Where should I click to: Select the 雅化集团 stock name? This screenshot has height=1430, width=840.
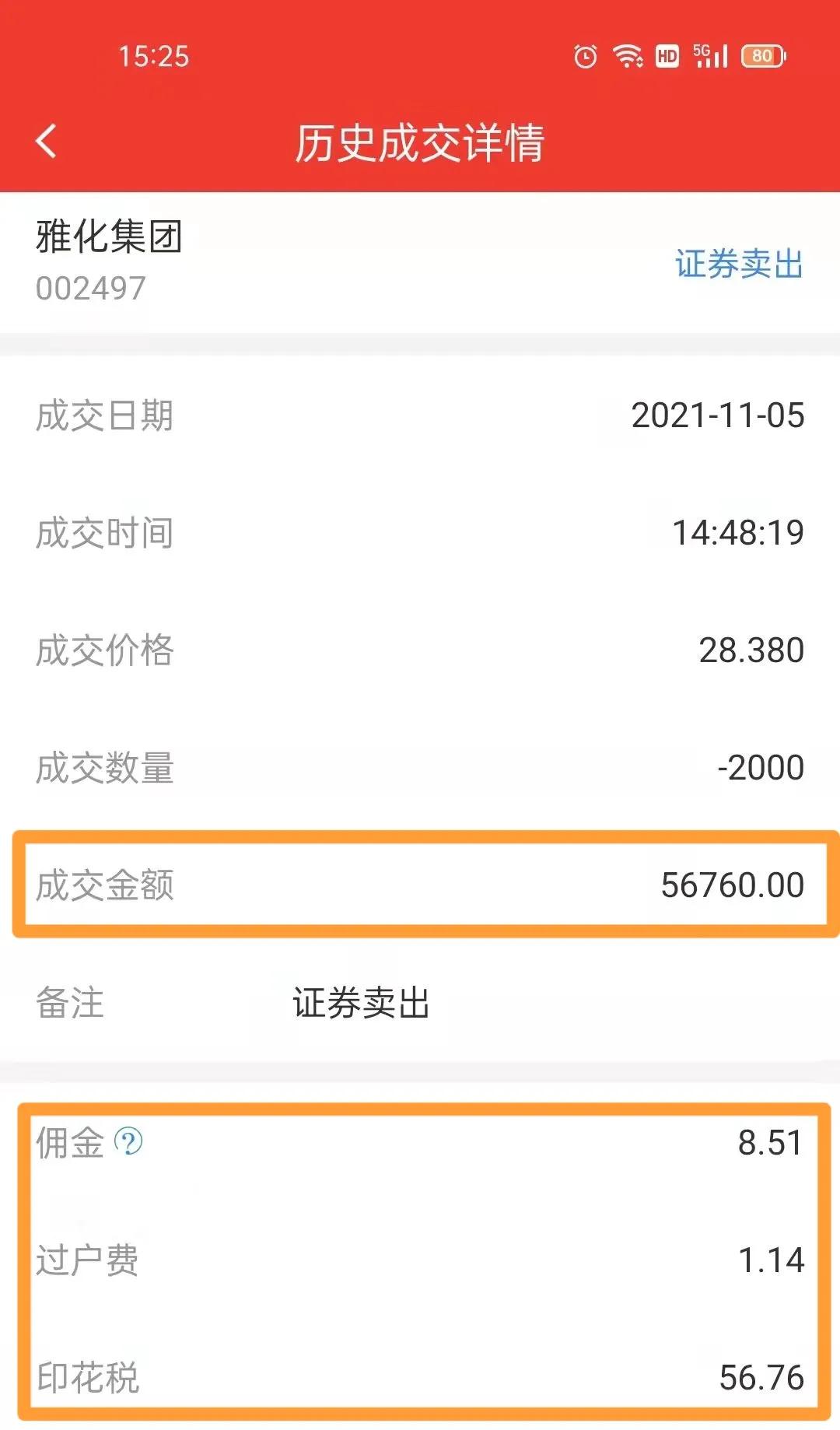click(x=110, y=237)
